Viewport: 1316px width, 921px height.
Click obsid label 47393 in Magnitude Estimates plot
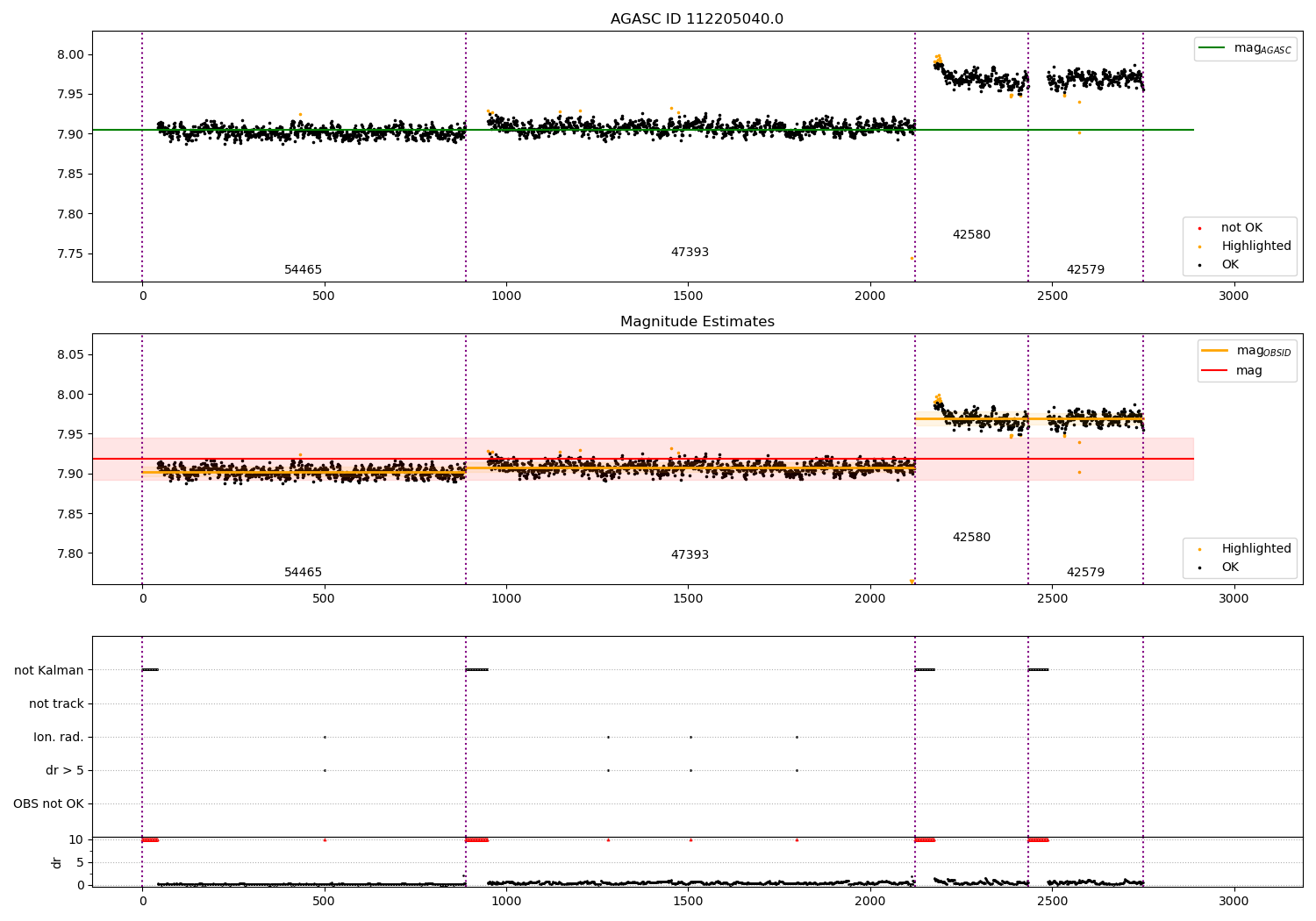pos(690,555)
